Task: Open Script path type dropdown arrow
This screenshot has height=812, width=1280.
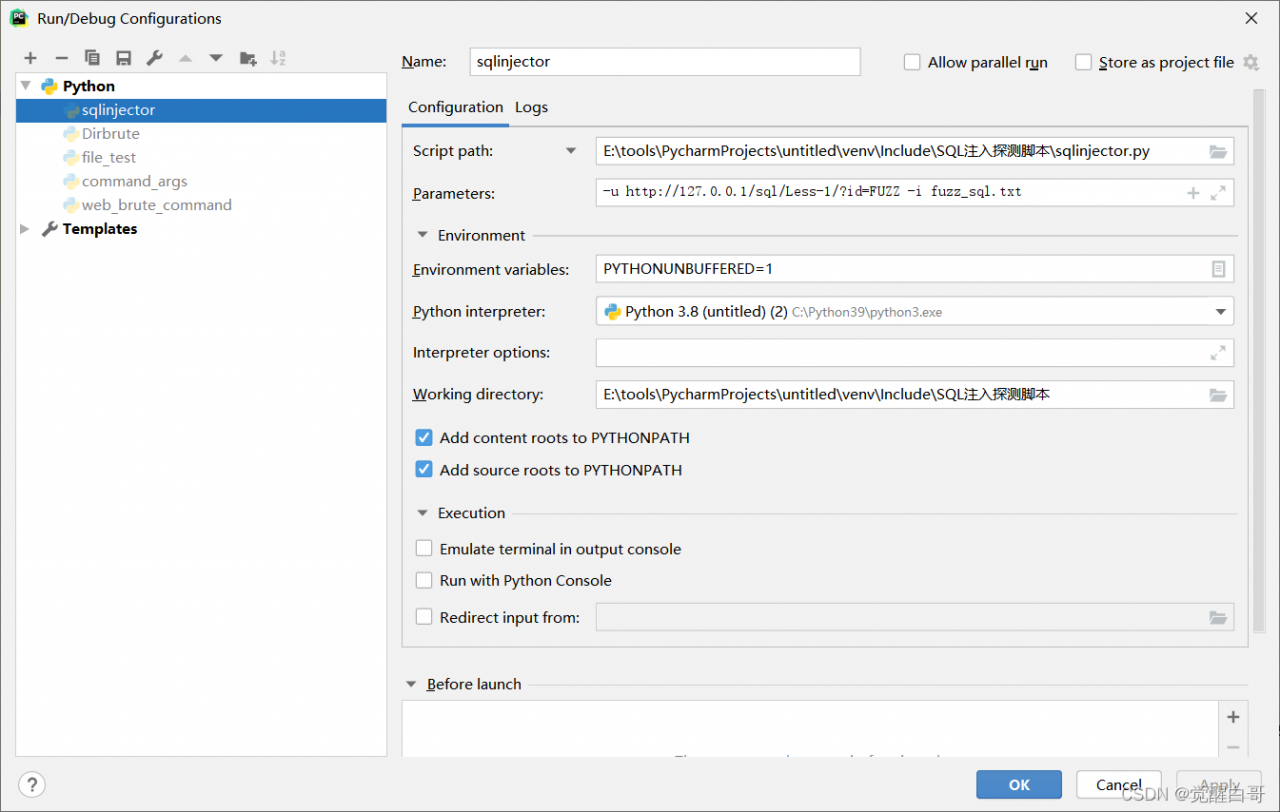Action: pos(571,152)
